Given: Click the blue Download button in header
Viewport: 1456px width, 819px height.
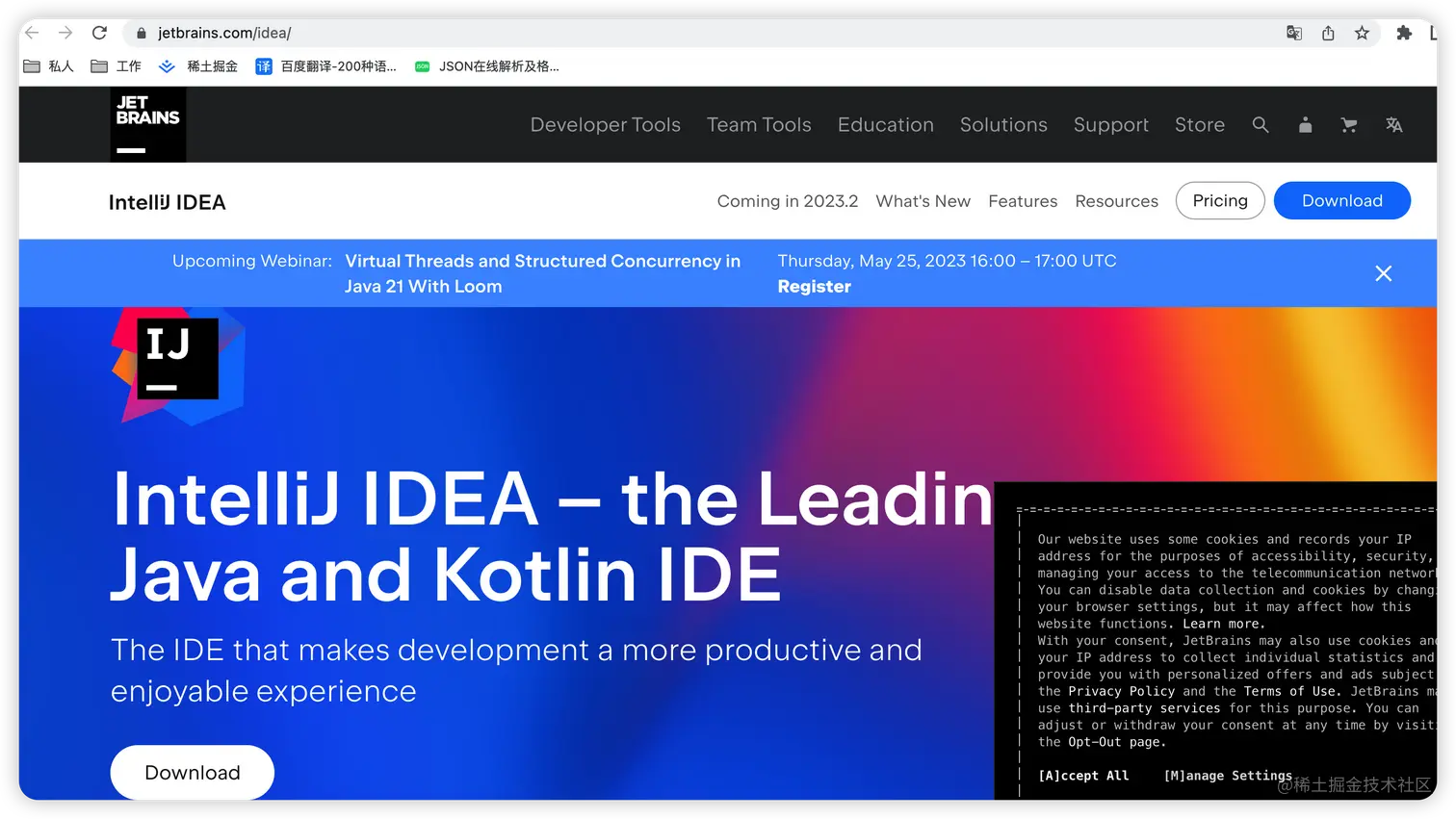Looking at the screenshot, I should pos(1342,200).
